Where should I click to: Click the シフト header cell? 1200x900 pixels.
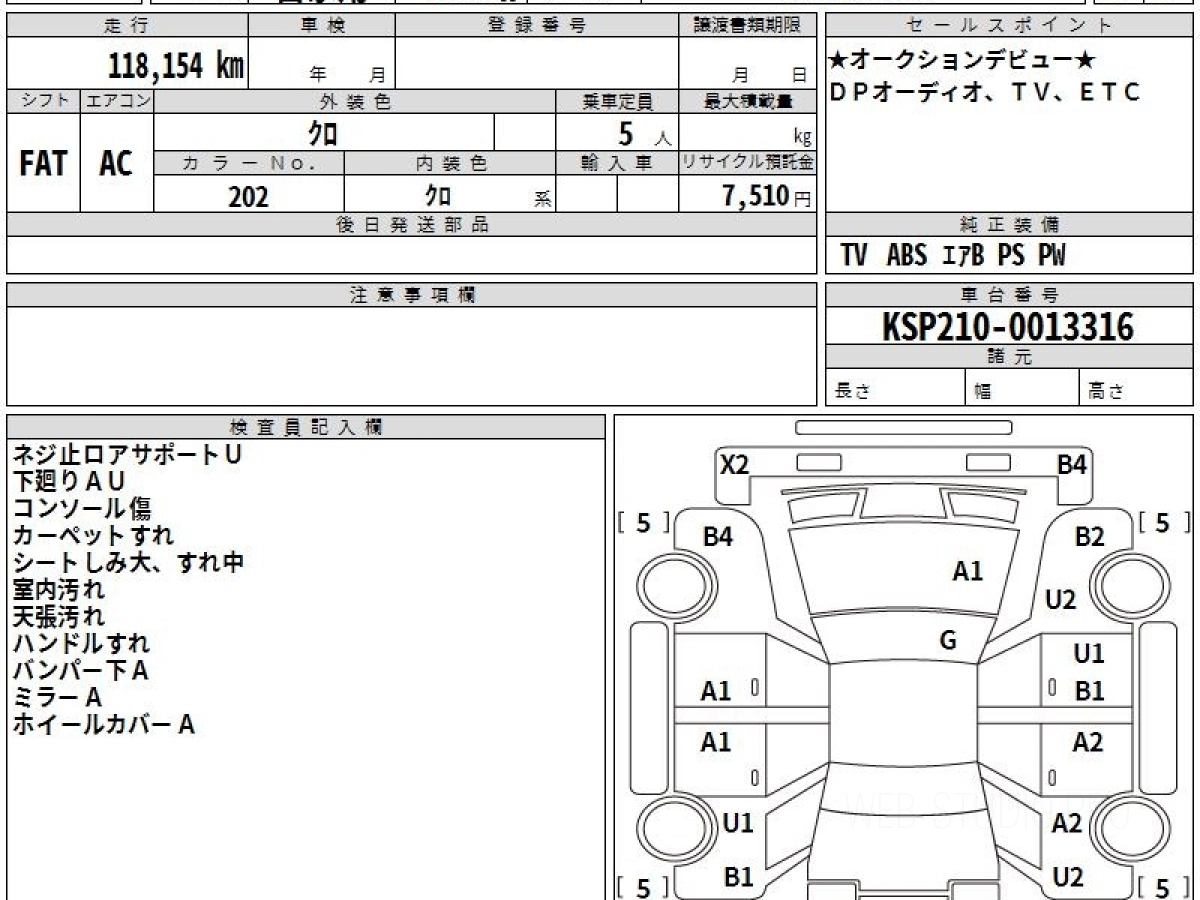tap(43, 101)
